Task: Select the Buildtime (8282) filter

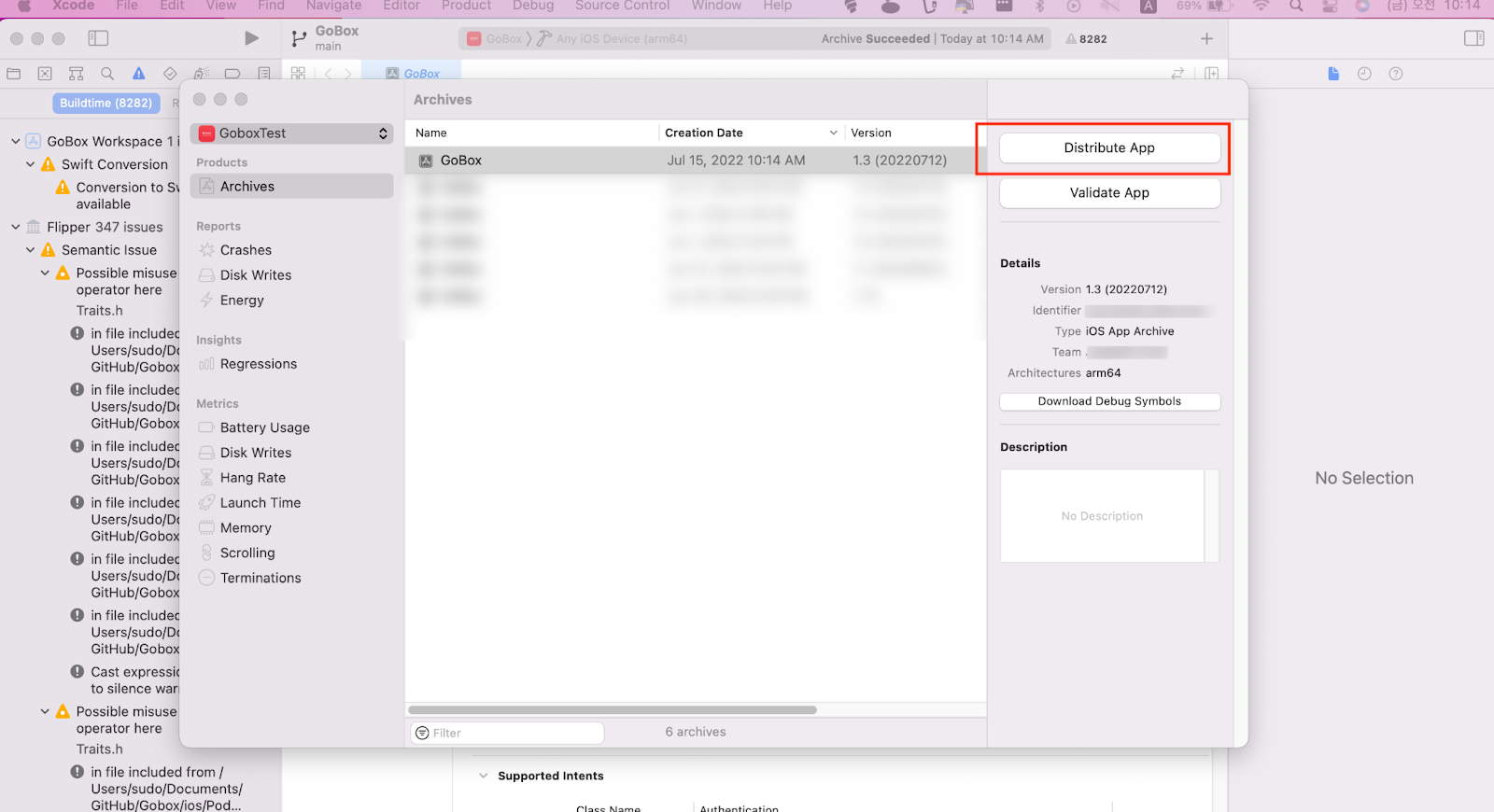Action: [106, 104]
